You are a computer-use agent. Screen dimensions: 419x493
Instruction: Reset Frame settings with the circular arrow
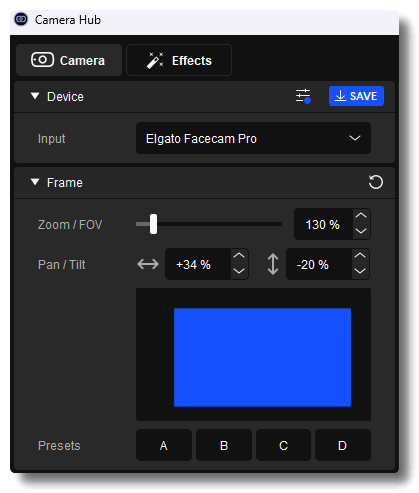(x=376, y=182)
